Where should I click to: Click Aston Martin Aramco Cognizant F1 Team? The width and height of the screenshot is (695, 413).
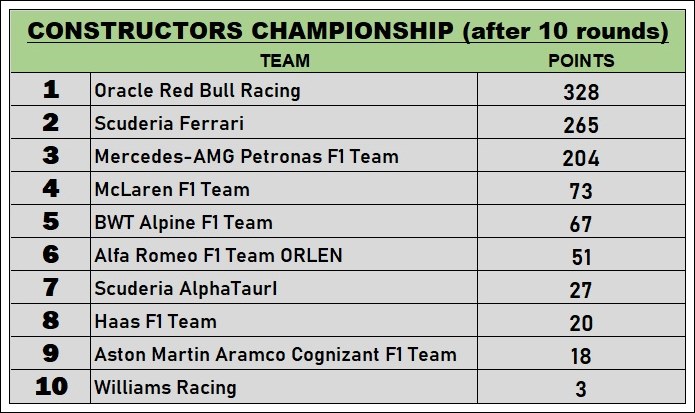point(275,355)
